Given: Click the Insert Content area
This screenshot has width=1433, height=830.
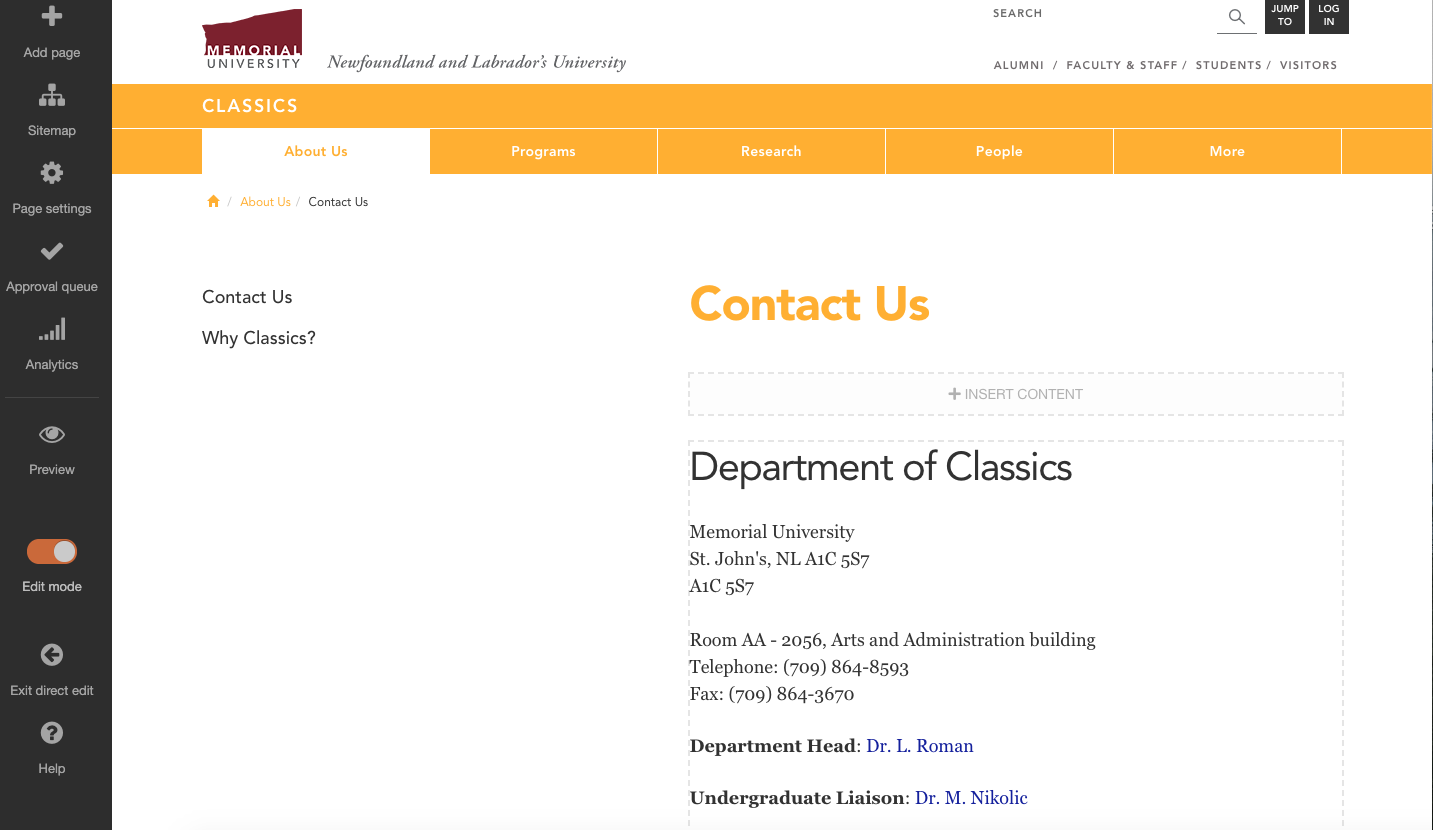Looking at the screenshot, I should coord(1016,394).
